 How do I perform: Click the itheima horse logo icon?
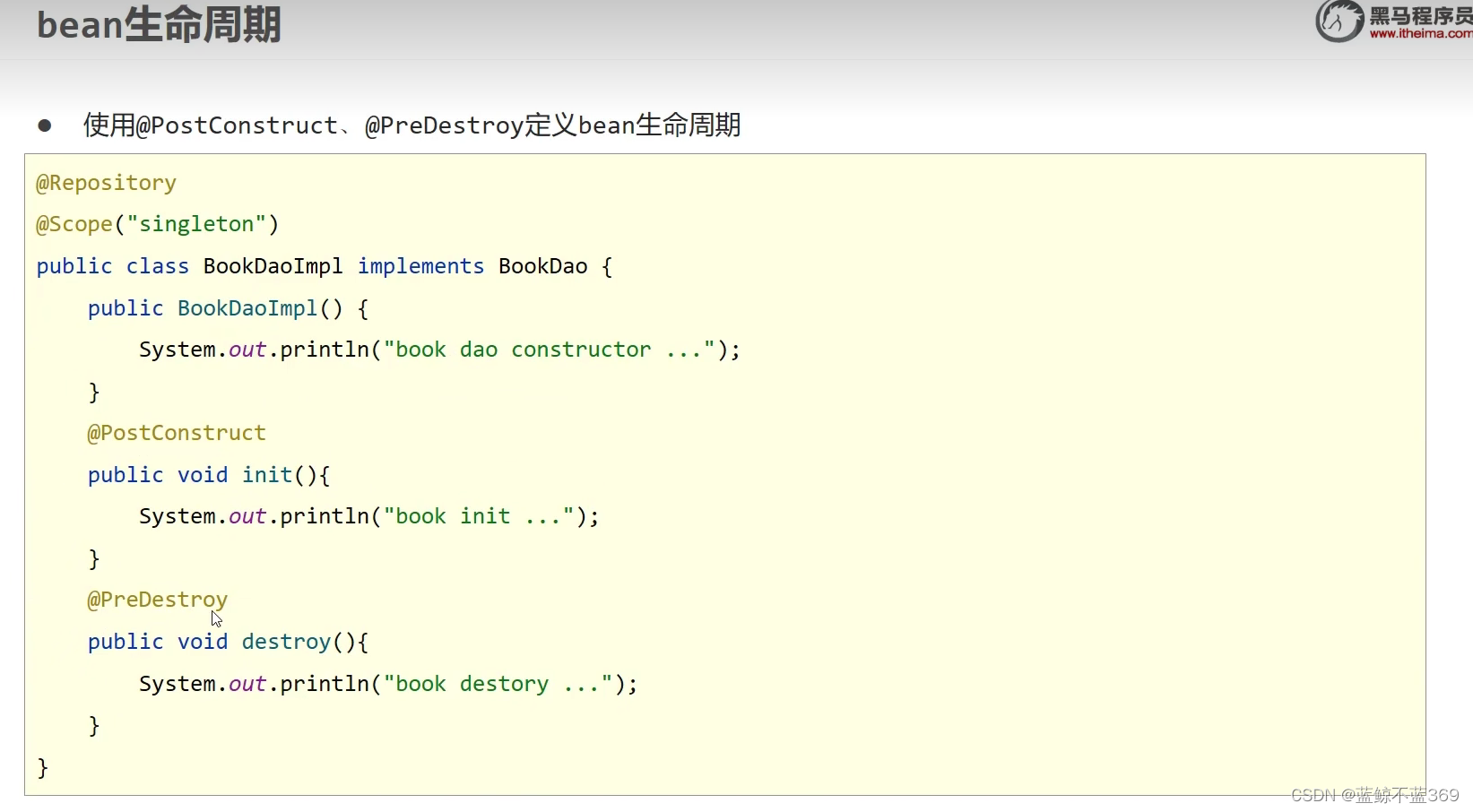coord(1339,21)
